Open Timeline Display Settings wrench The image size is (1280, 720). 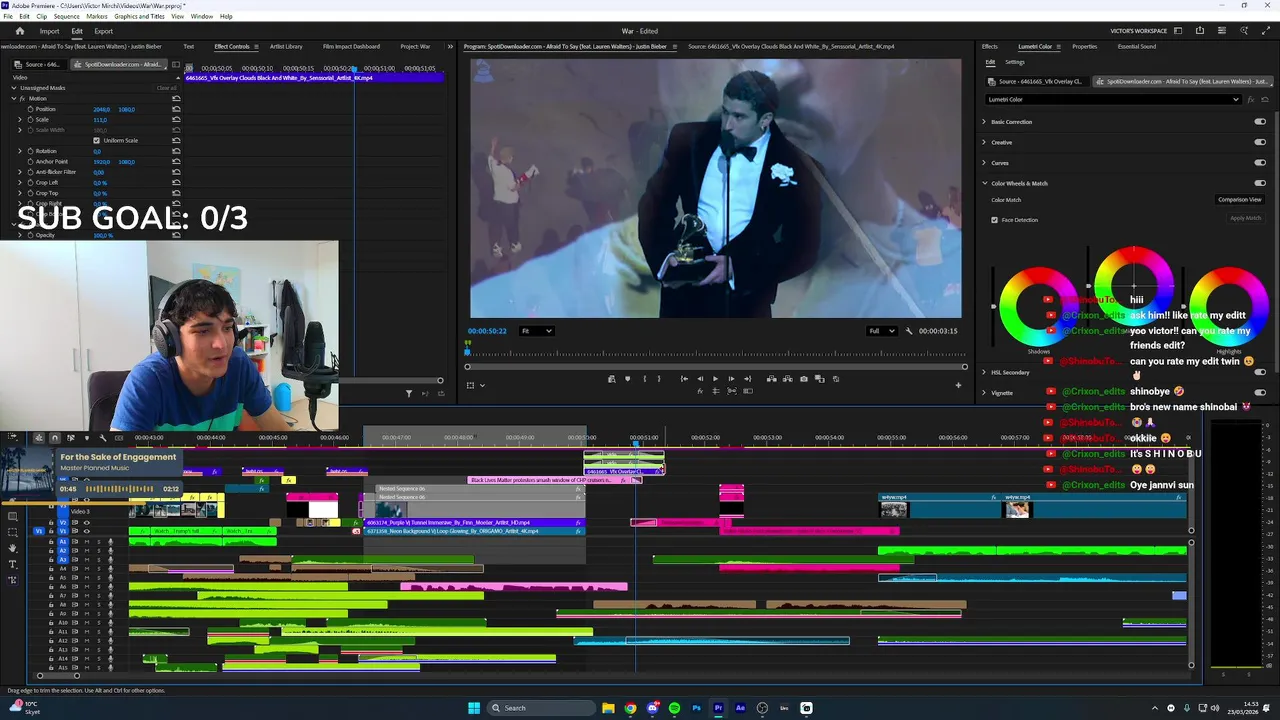(102, 438)
